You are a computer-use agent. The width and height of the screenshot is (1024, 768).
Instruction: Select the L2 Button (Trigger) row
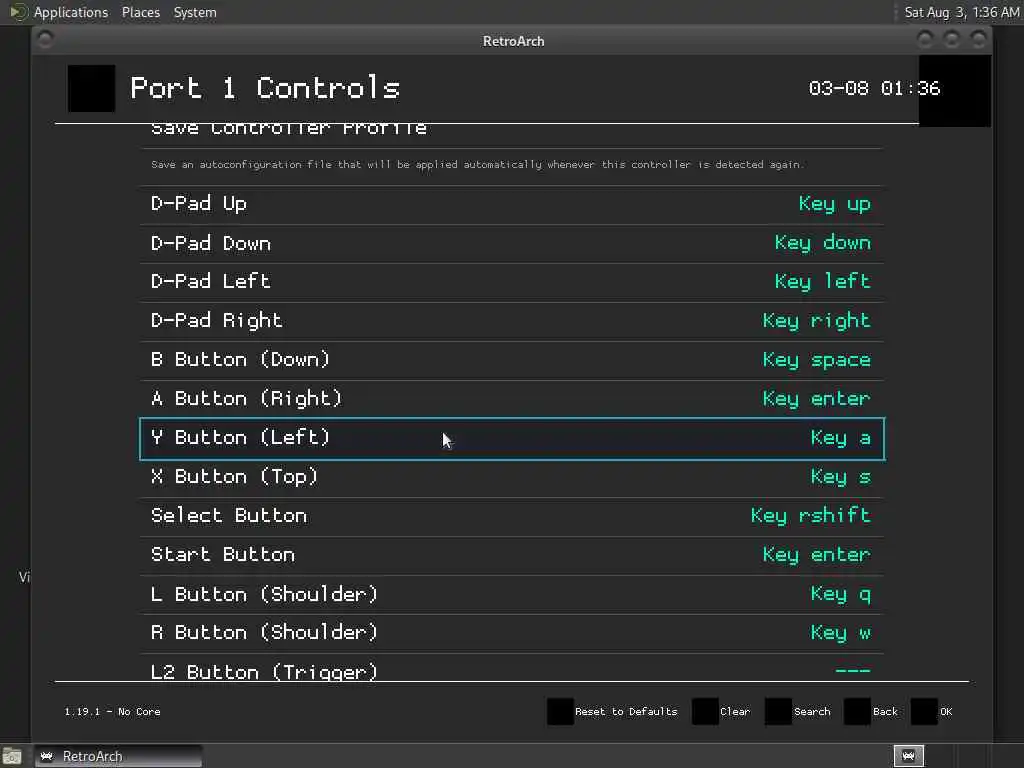point(512,667)
